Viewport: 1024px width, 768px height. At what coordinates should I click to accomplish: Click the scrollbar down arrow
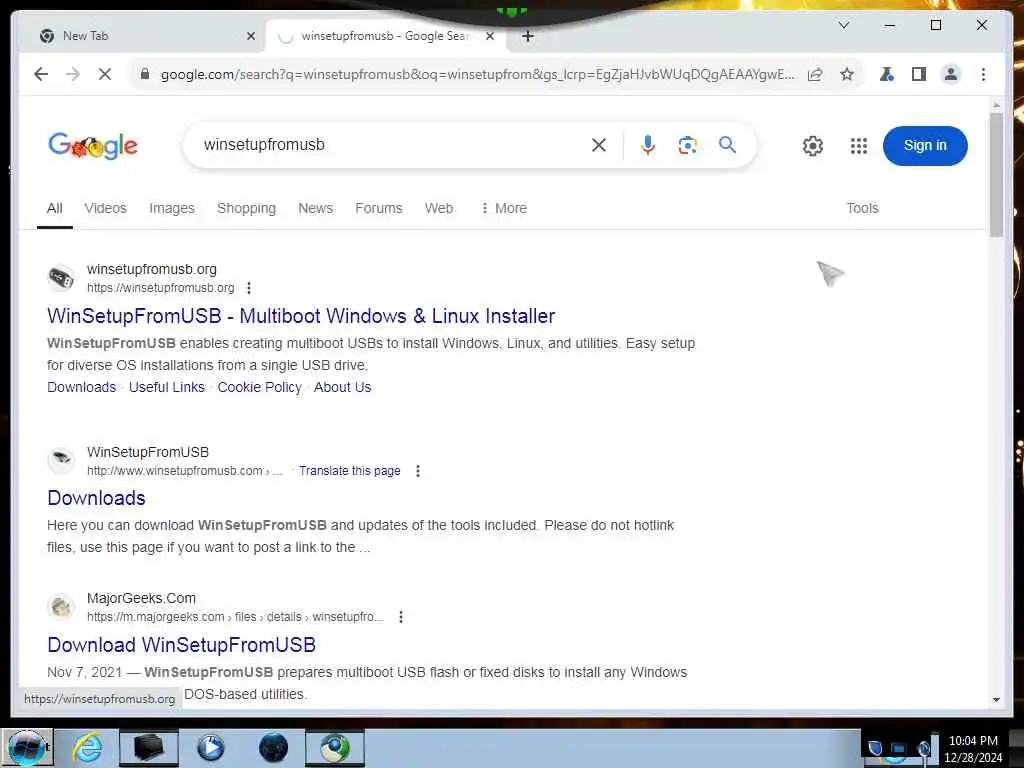996,699
